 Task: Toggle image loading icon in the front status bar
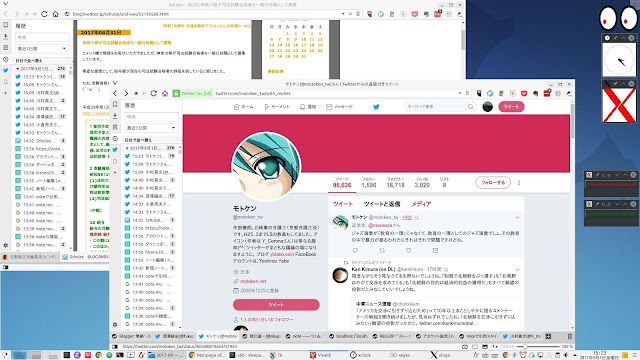click(485, 347)
